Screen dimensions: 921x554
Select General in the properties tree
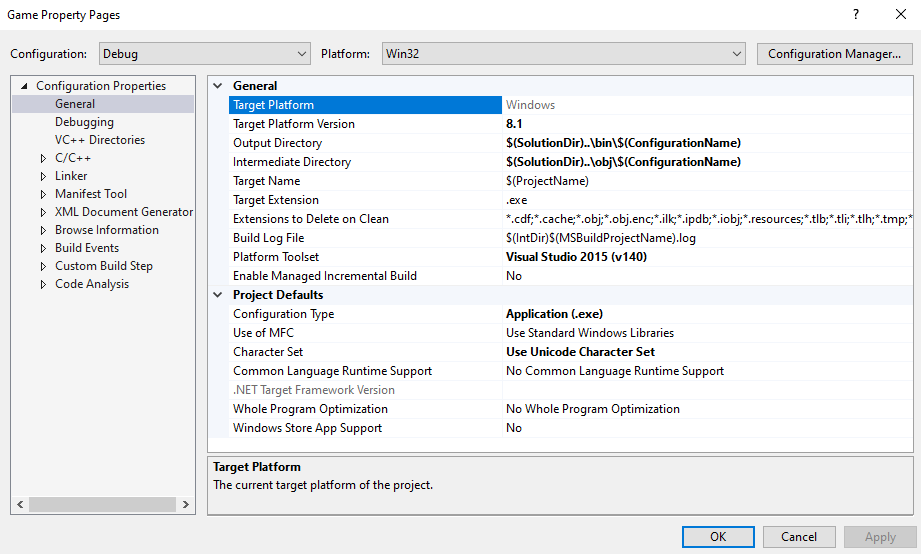pyautogui.click(x=75, y=104)
